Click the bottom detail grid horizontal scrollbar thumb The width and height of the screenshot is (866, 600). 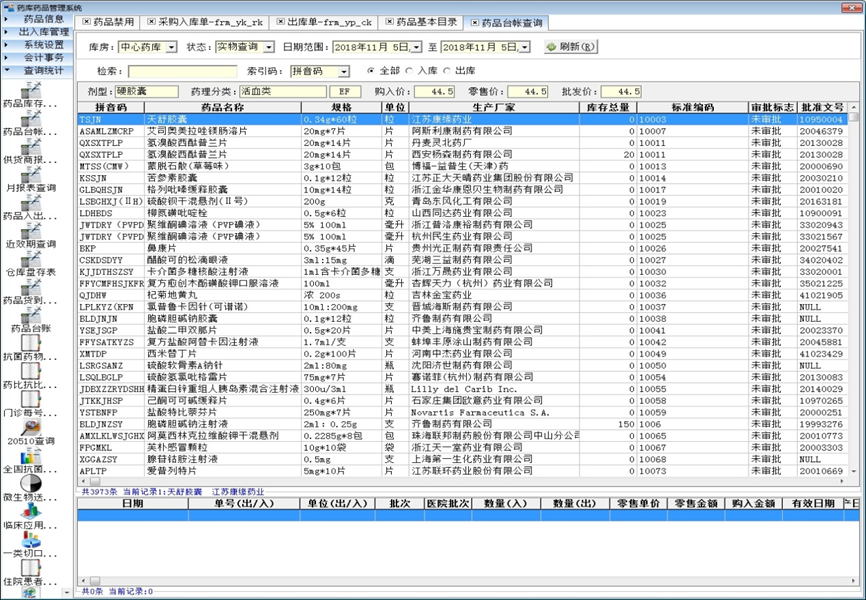tap(95, 581)
